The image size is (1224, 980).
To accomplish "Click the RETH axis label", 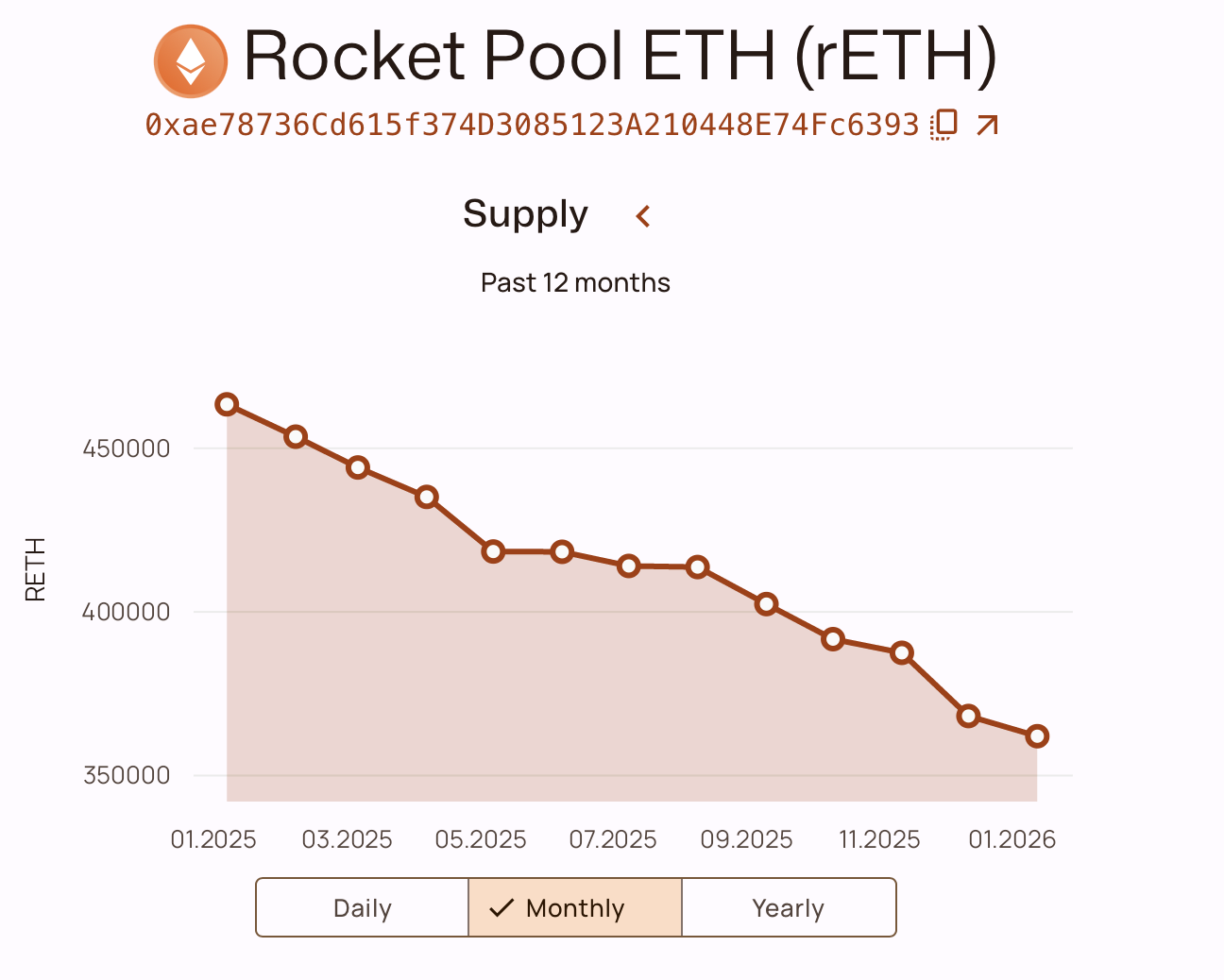I will click(x=35, y=569).
